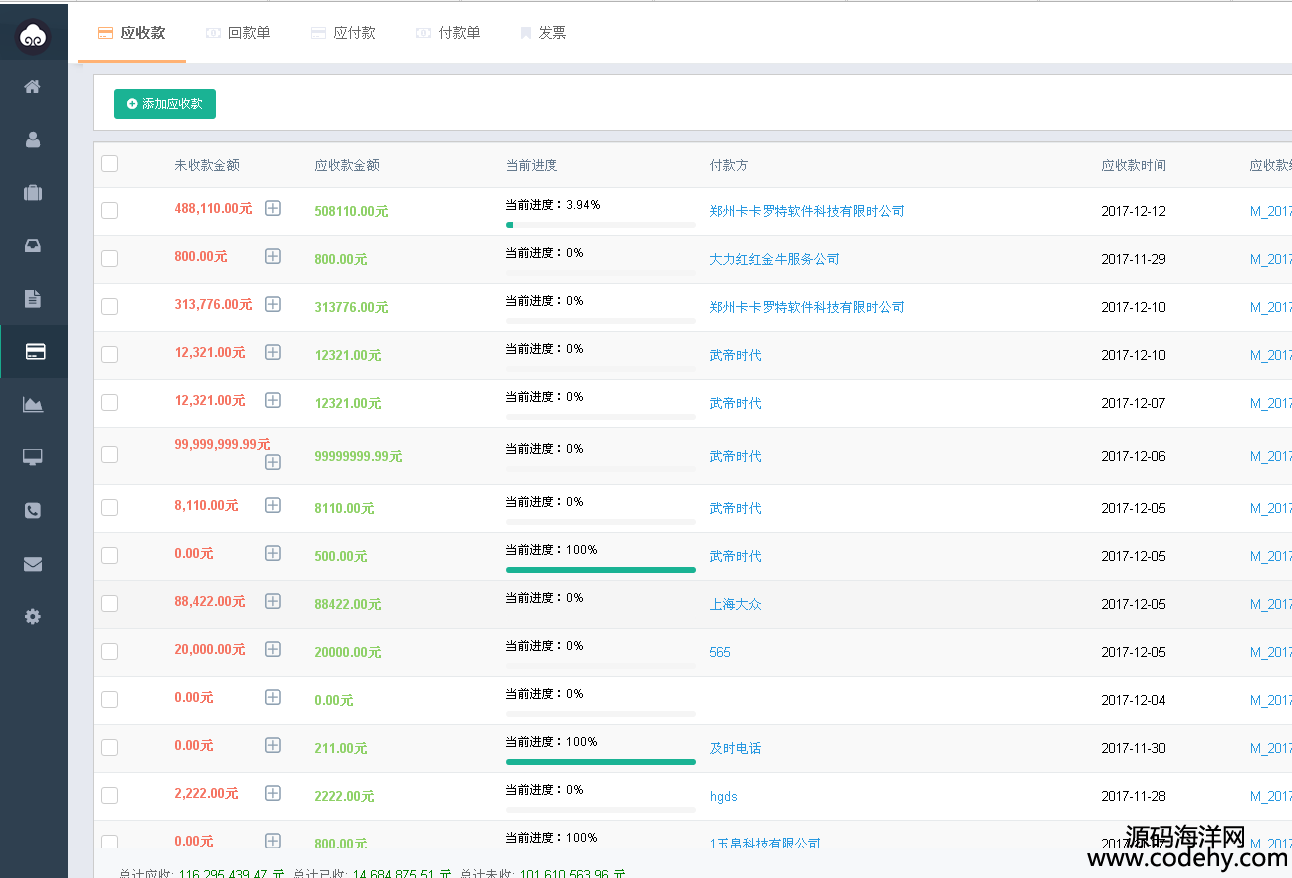
Task: Select the date 2017-11-29 cell
Action: (1134, 259)
